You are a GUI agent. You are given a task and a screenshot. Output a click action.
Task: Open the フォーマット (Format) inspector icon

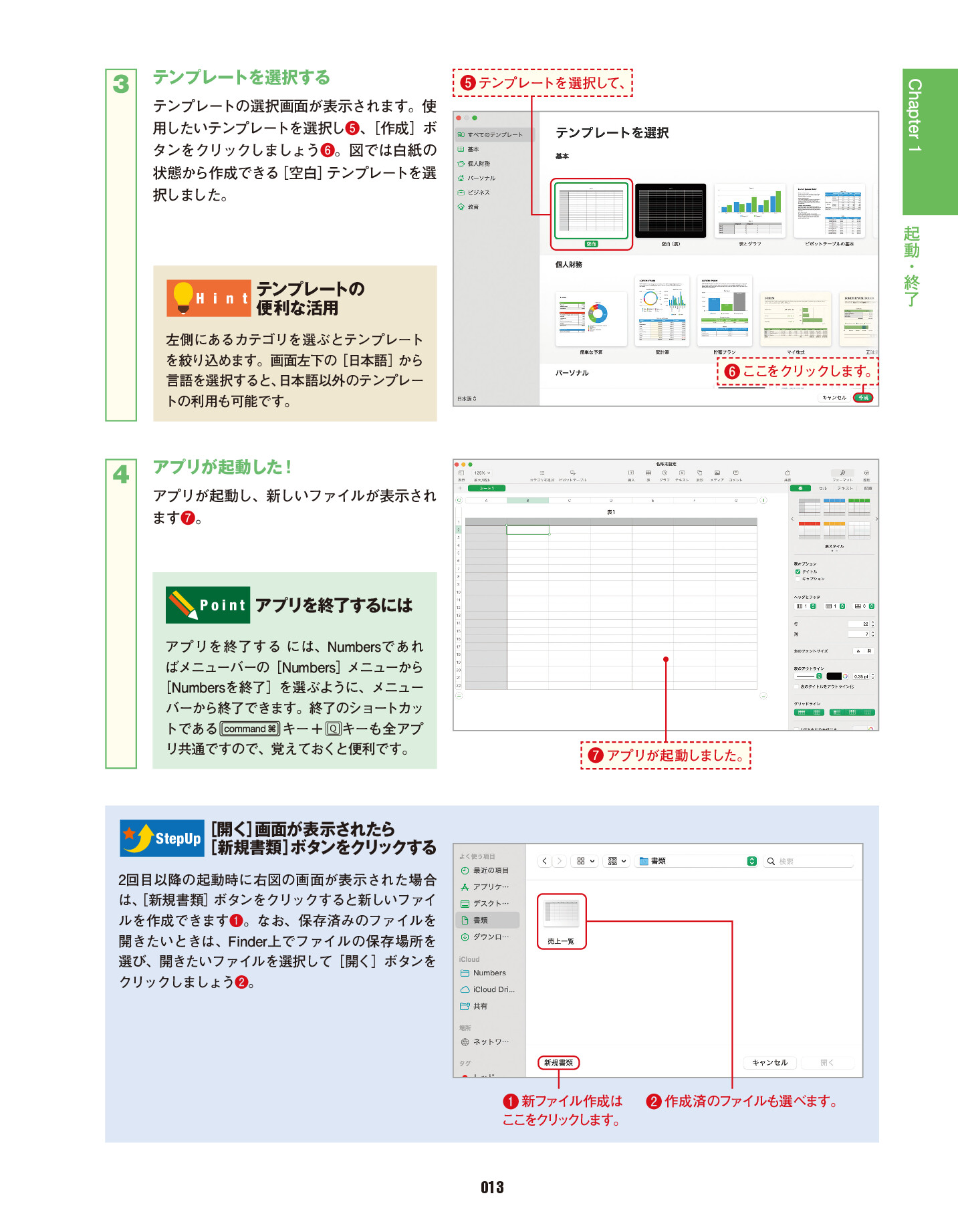pyautogui.click(x=842, y=474)
